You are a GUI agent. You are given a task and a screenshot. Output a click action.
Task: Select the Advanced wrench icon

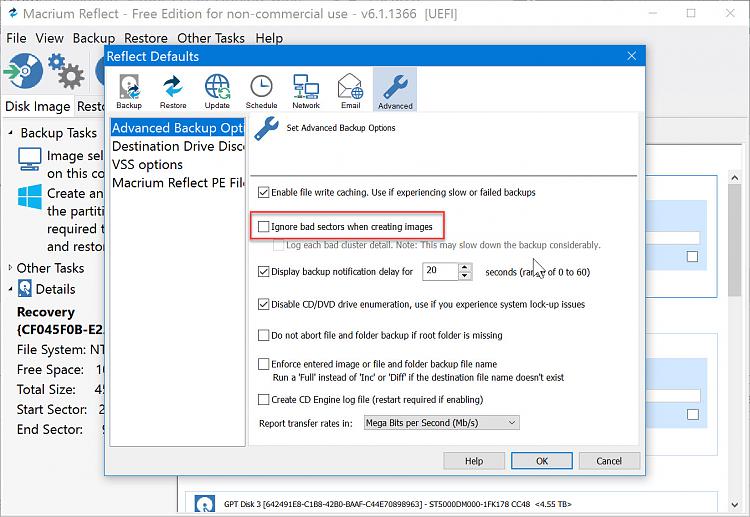coord(395,90)
